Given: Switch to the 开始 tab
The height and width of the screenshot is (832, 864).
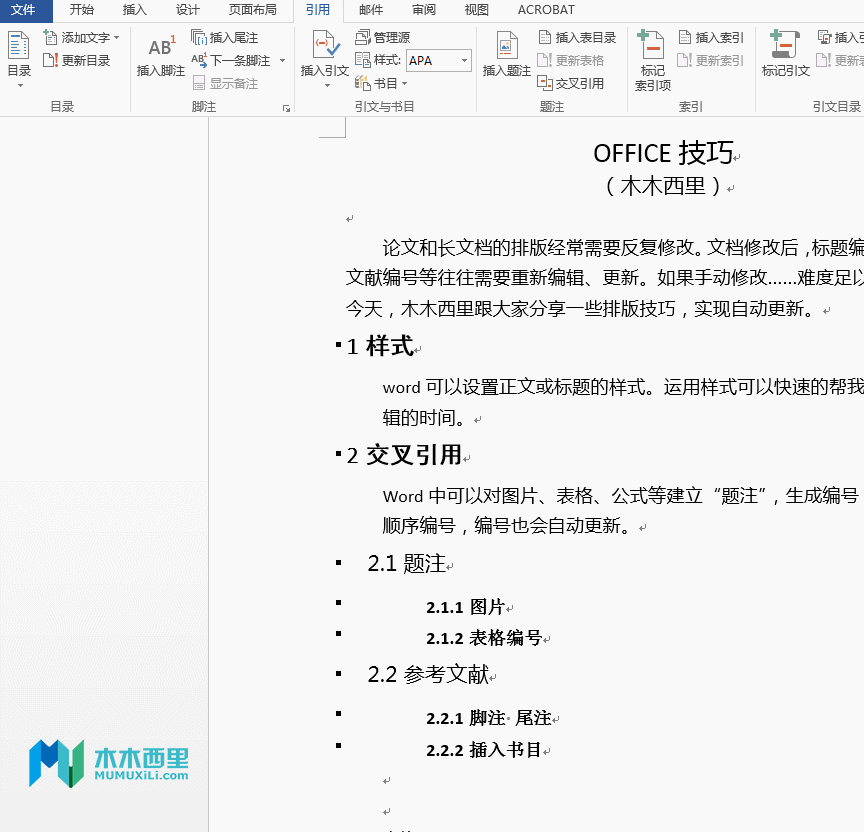Looking at the screenshot, I should 82,10.
